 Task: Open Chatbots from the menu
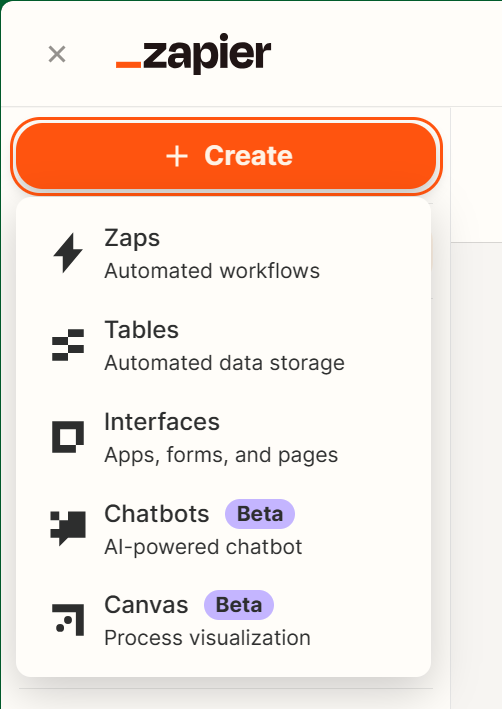point(223,529)
